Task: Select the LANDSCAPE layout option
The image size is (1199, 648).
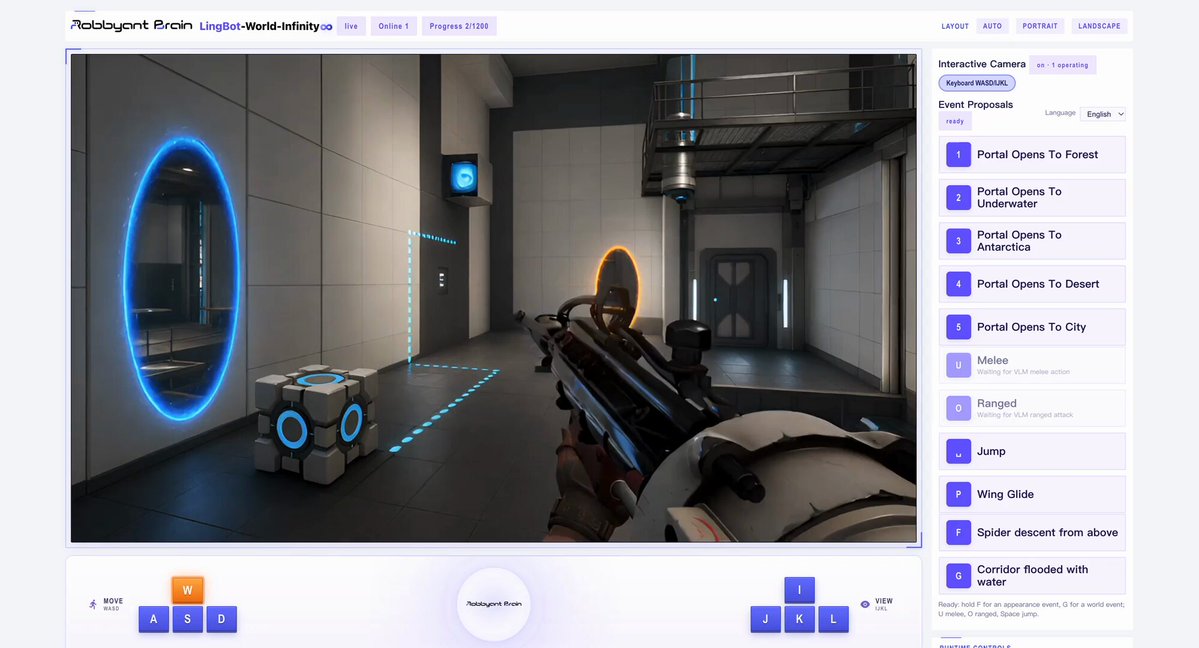Action: click(1099, 26)
